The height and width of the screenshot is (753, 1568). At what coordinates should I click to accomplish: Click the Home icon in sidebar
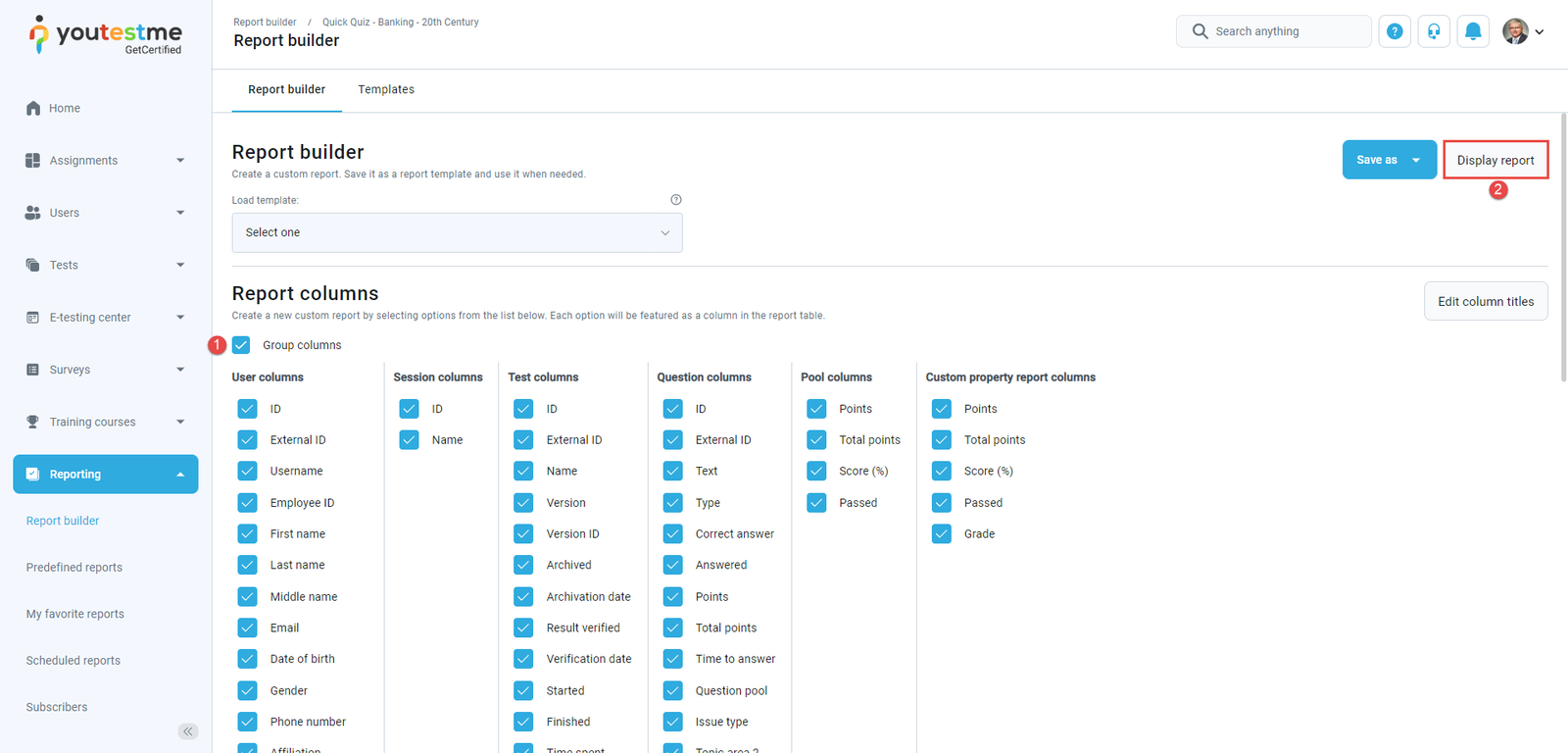coord(33,108)
